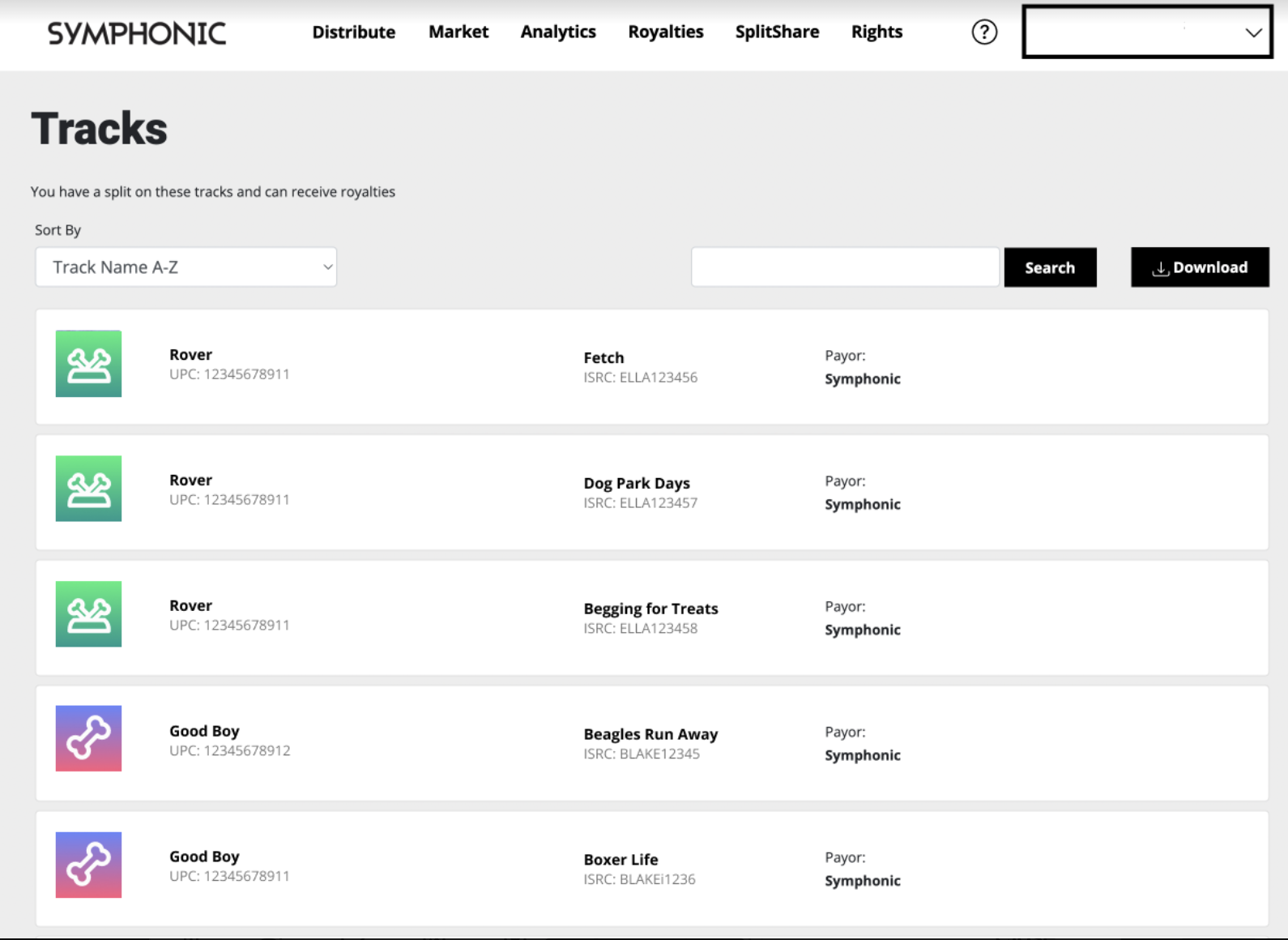Open the Distribute menu
The height and width of the screenshot is (940, 1288).
pos(354,32)
